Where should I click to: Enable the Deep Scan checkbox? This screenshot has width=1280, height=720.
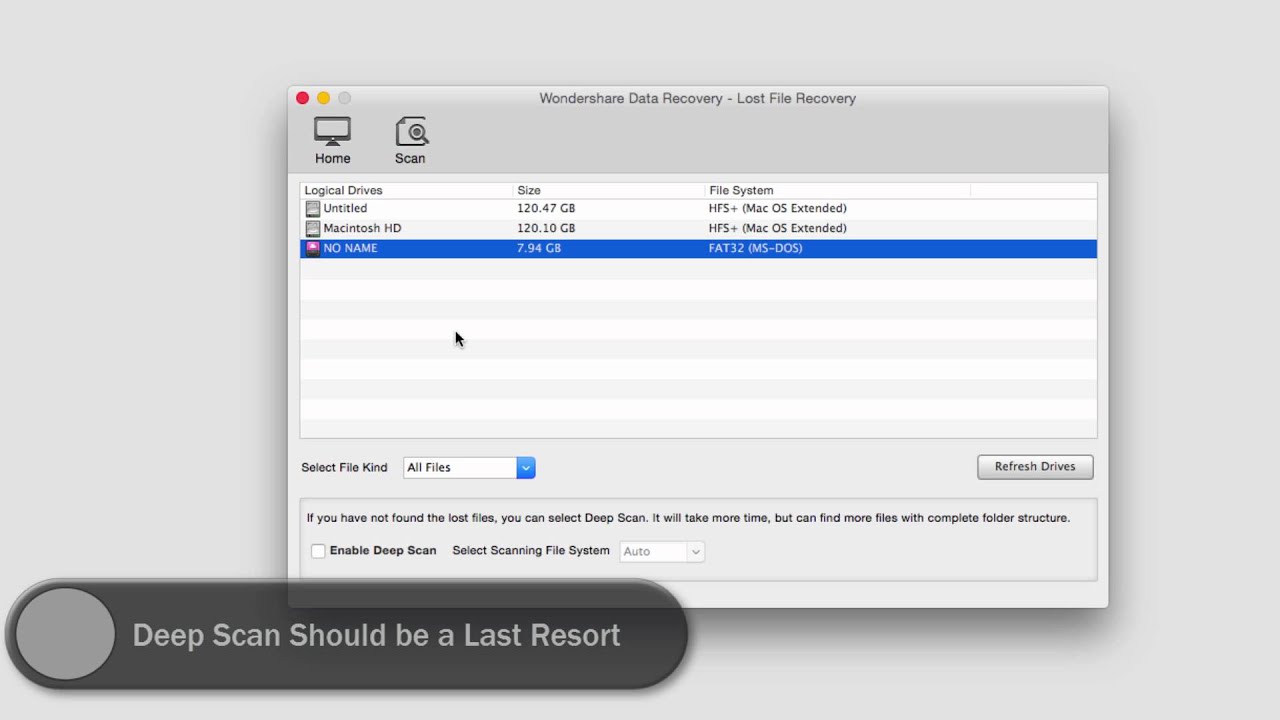pos(318,551)
